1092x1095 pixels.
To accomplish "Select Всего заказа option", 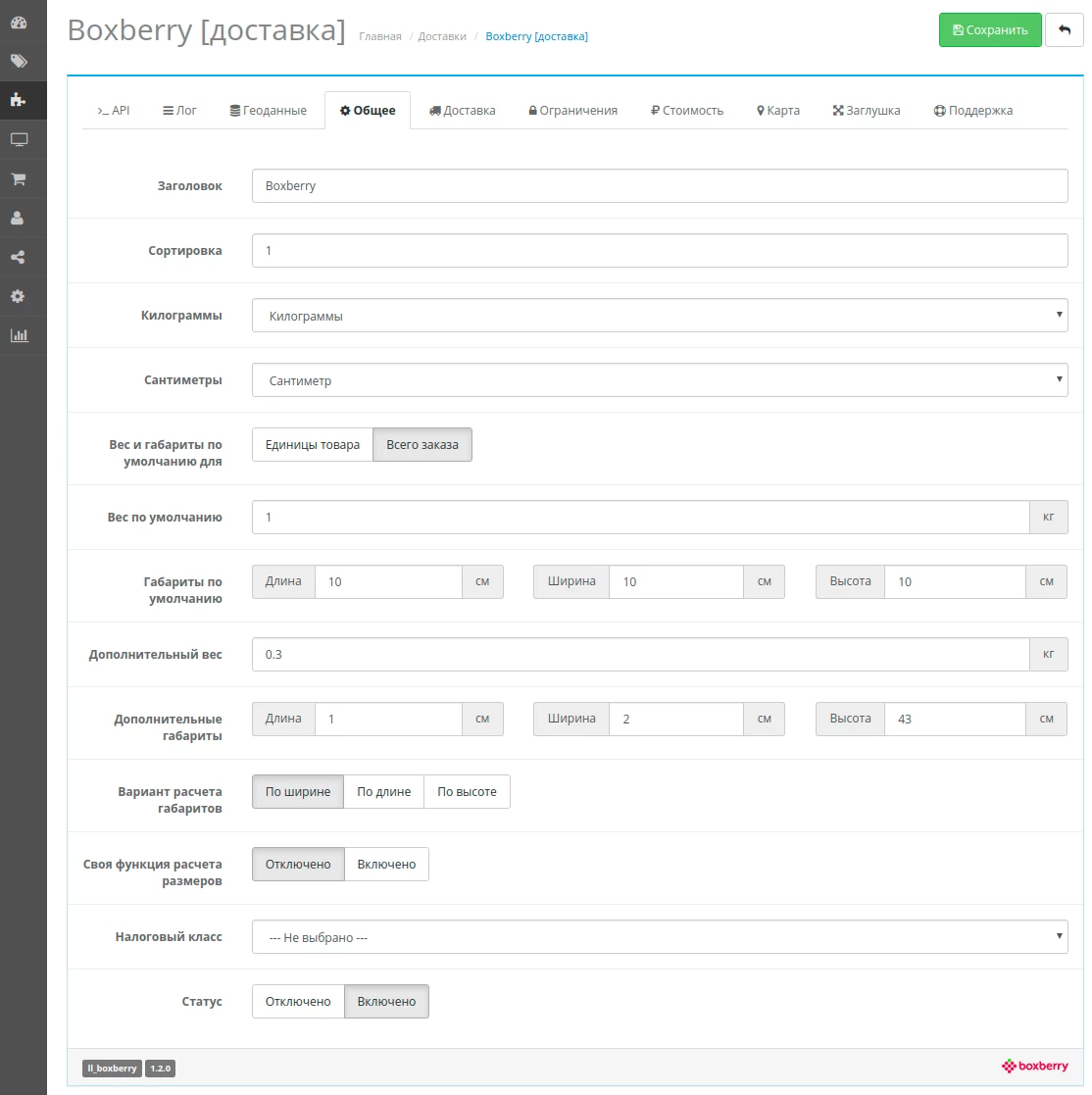I will pyautogui.click(x=422, y=445).
